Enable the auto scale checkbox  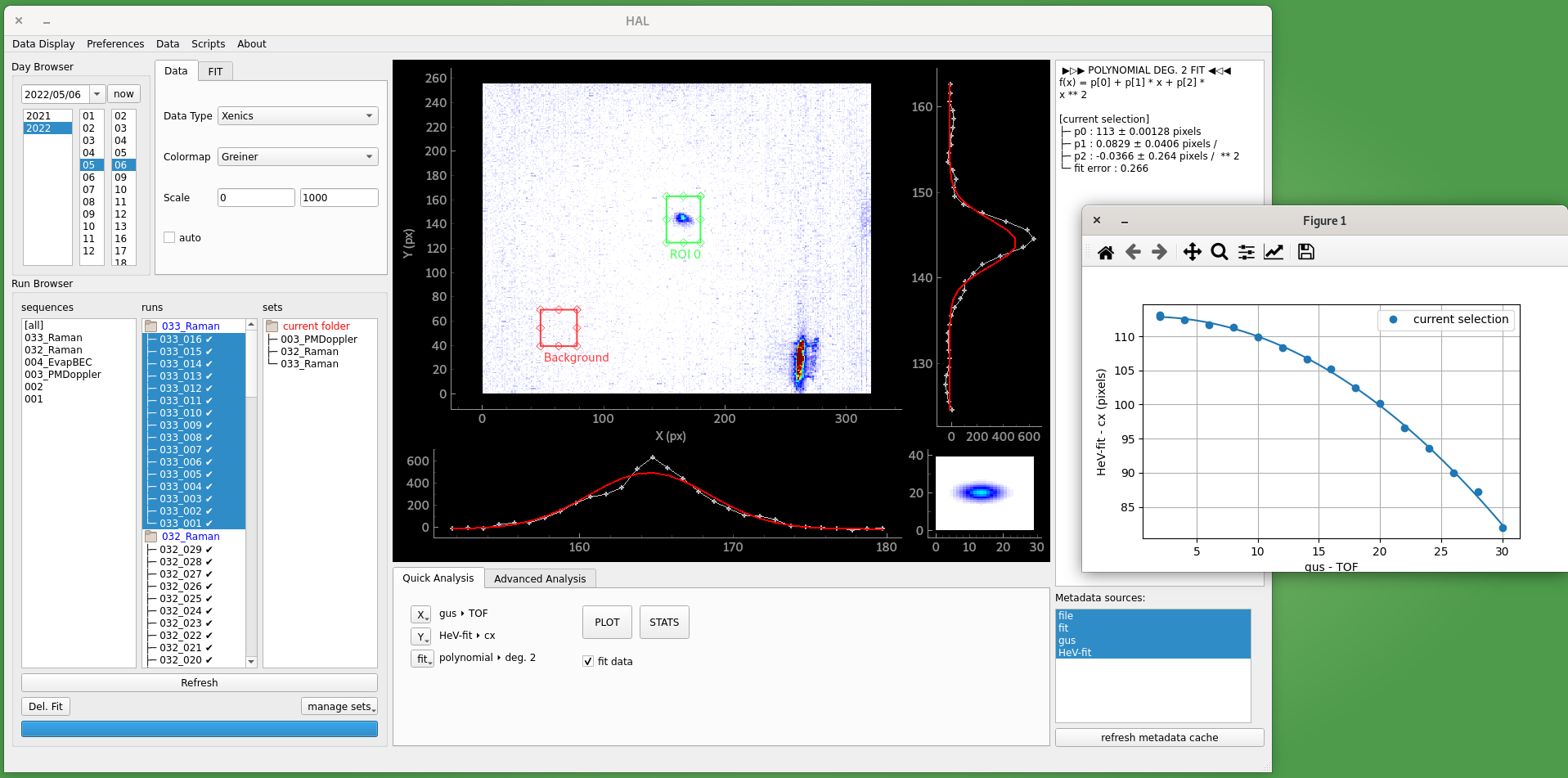coord(169,238)
